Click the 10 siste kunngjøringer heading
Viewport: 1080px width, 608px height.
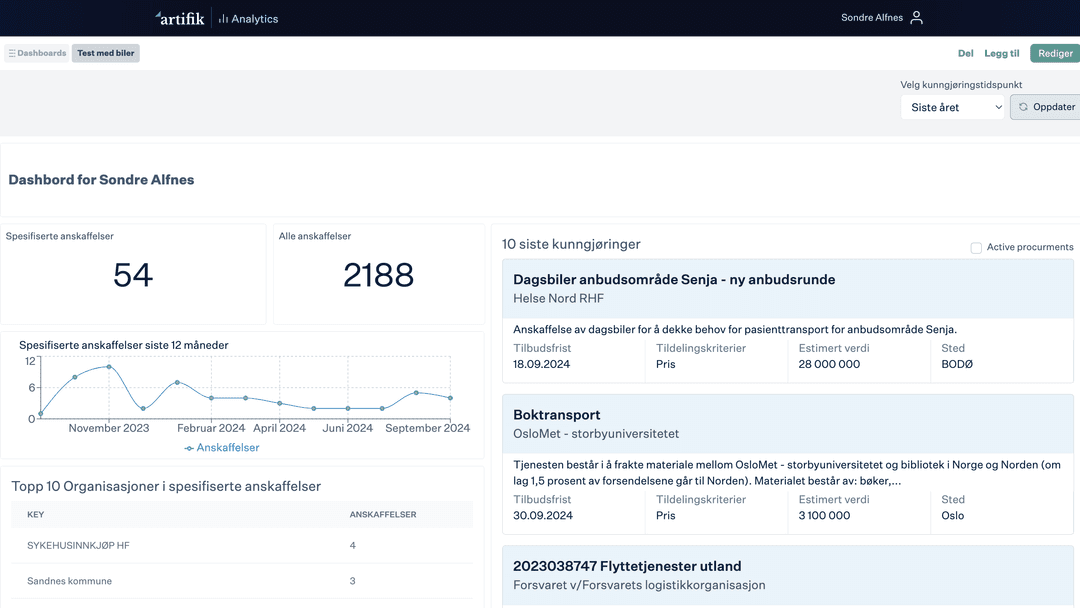coord(571,244)
